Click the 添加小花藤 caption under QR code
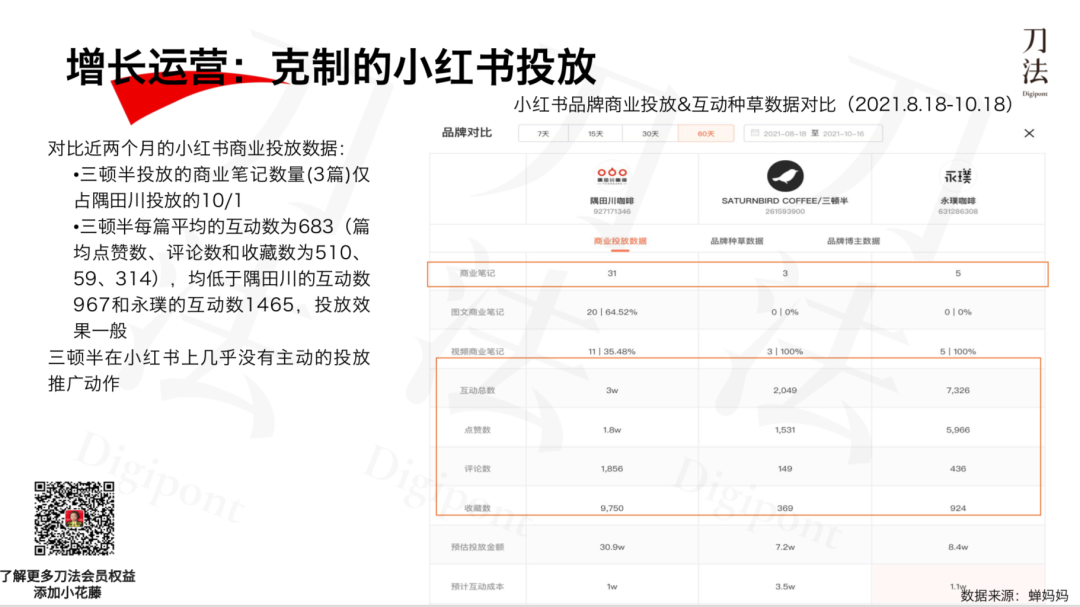 point(68,593)
